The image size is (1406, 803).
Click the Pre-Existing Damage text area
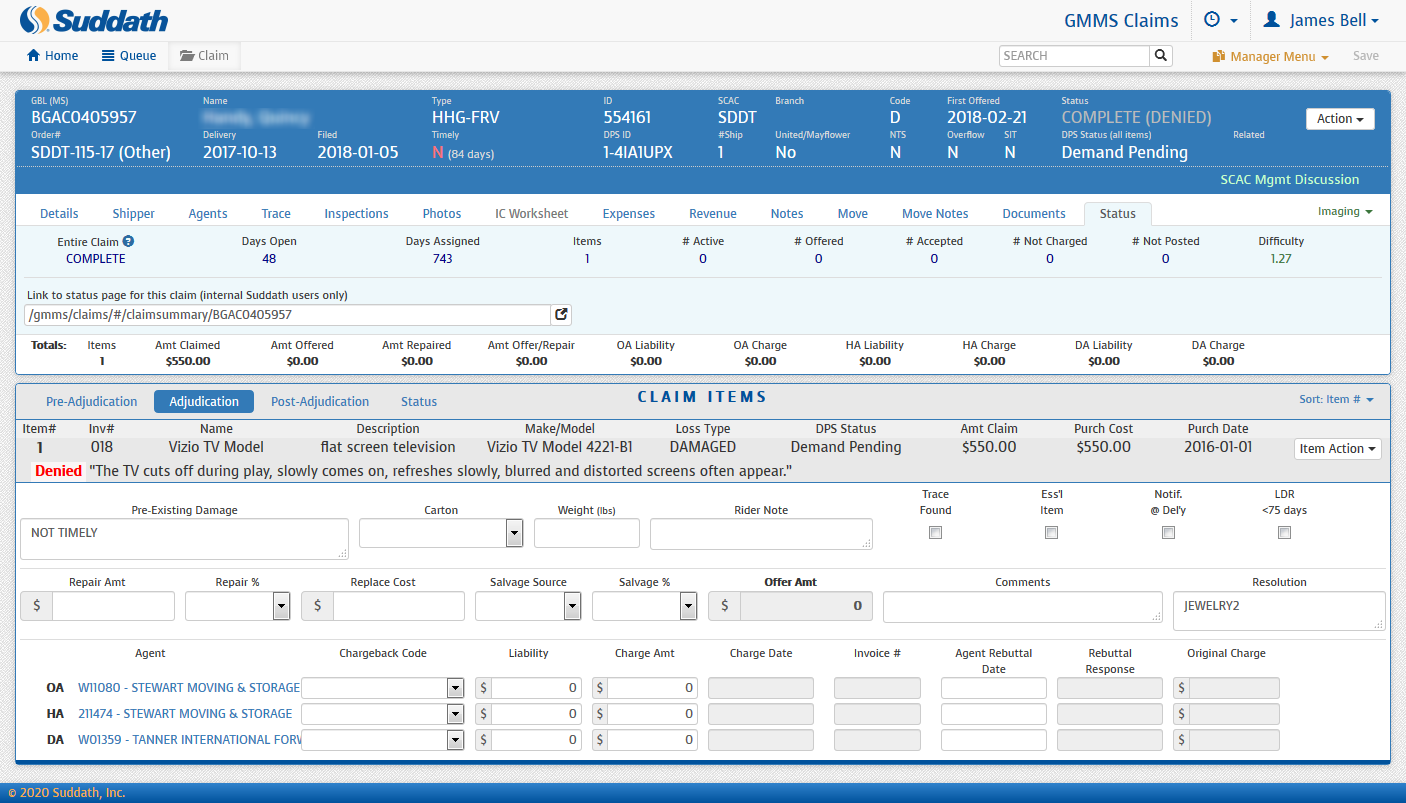[184, 539]
